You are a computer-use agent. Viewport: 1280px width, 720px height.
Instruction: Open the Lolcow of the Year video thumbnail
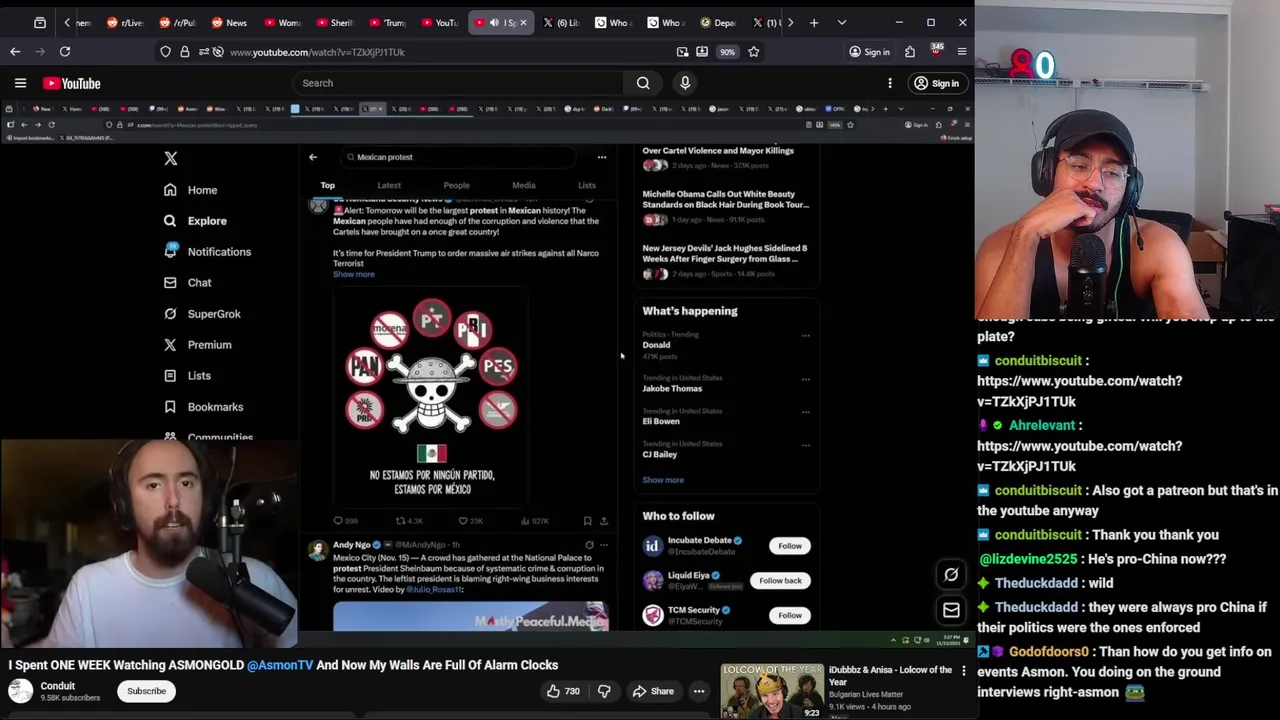point(772,691)
